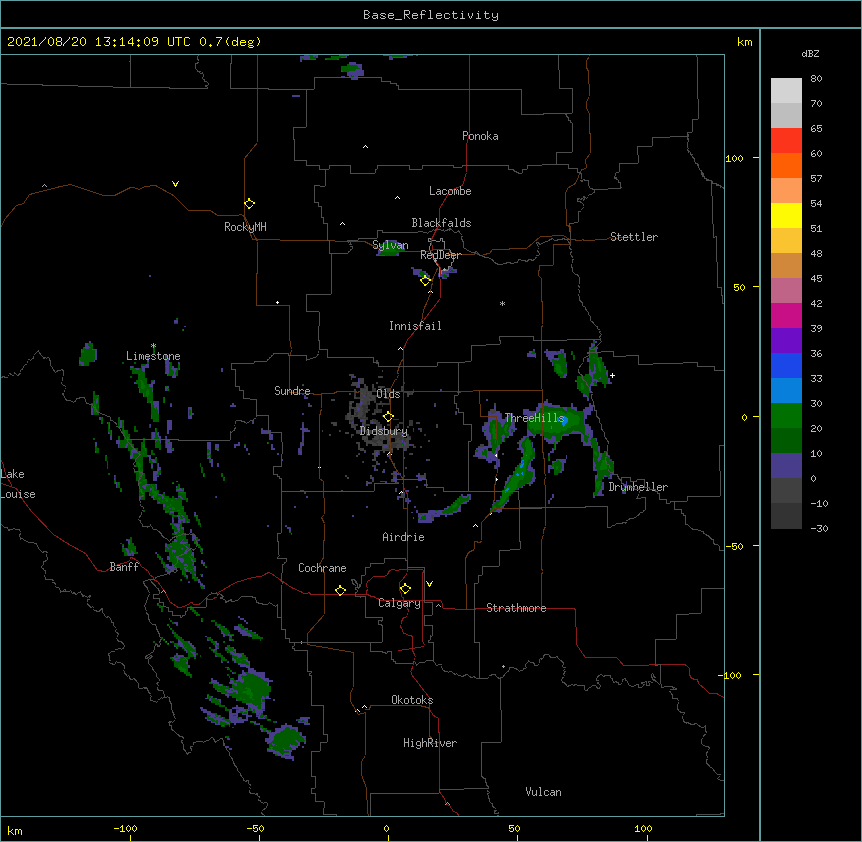Image resolution: width=862 pixels, height=842 pixels.
Task: Select the Sundre label
Action: 292,391
